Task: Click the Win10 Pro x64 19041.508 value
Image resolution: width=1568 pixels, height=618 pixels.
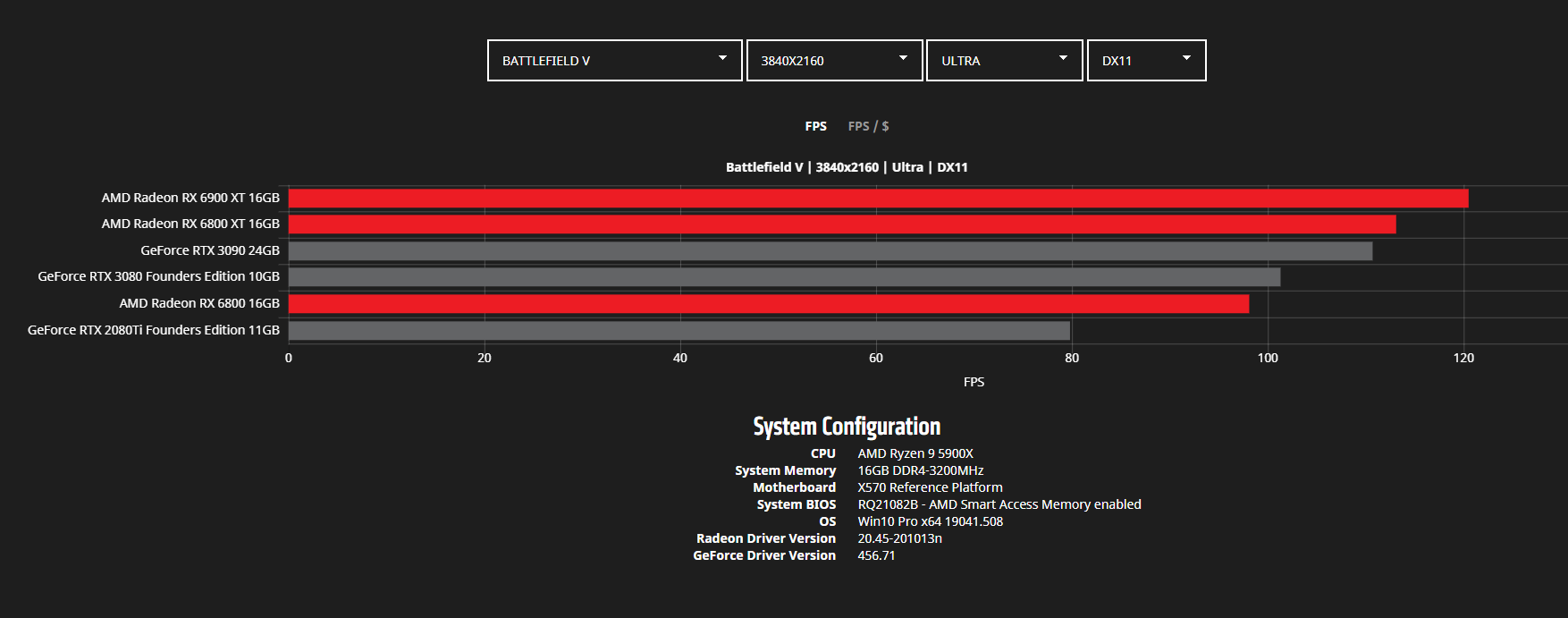Action: click(930, 521)
